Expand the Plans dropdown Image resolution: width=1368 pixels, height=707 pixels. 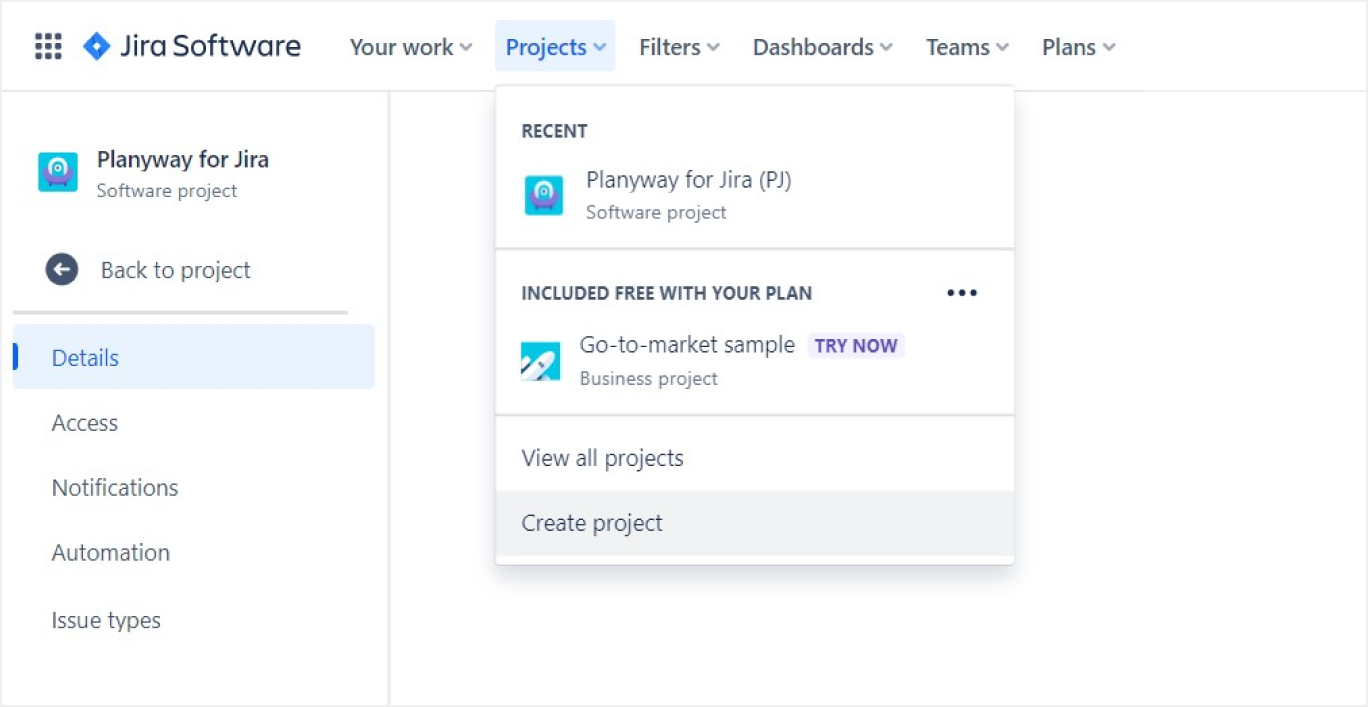click(x=1078, y=47)
